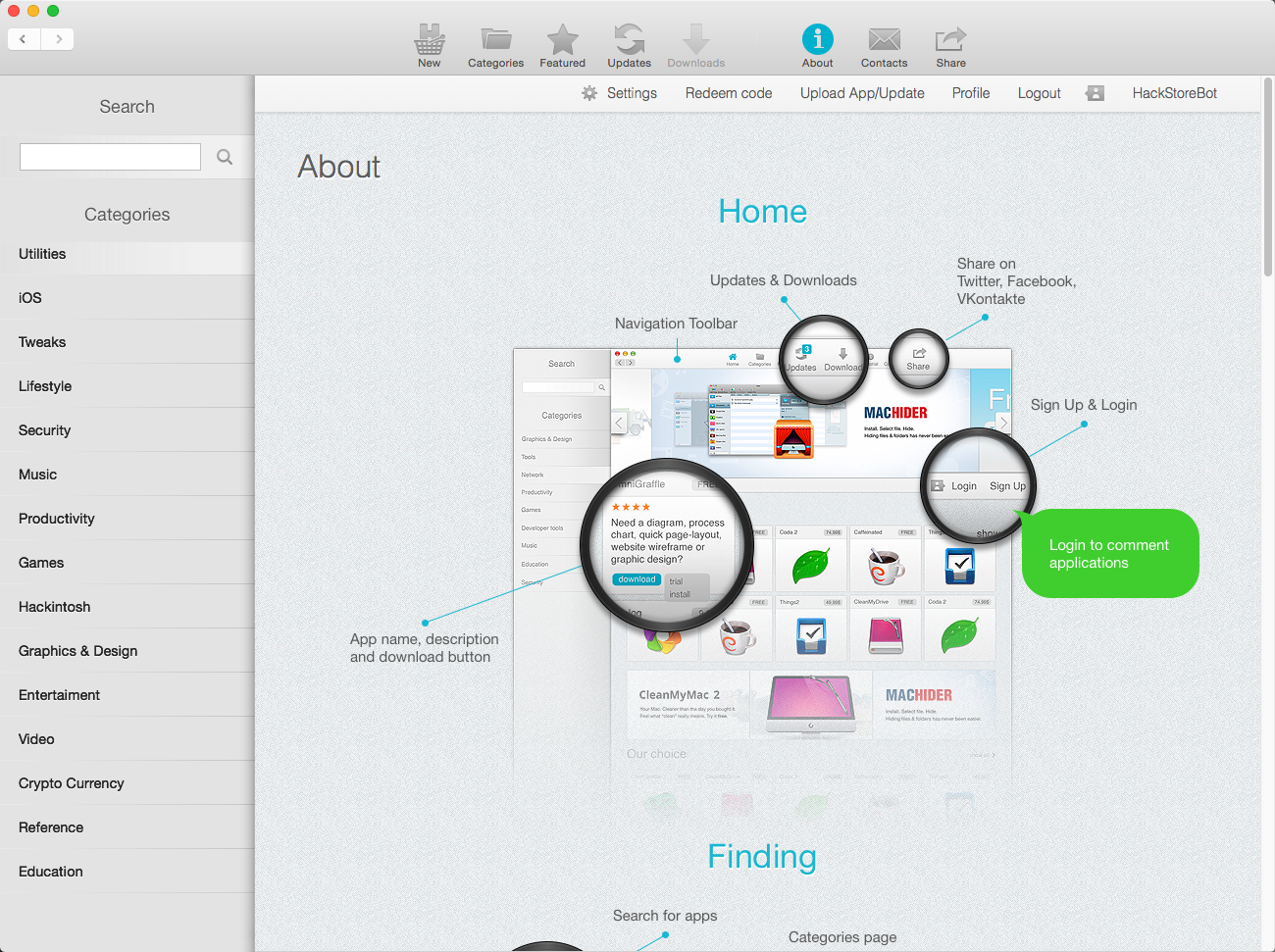Click the Settings gear icon
The image size is (1275, 952).
[x=589, y=93]
